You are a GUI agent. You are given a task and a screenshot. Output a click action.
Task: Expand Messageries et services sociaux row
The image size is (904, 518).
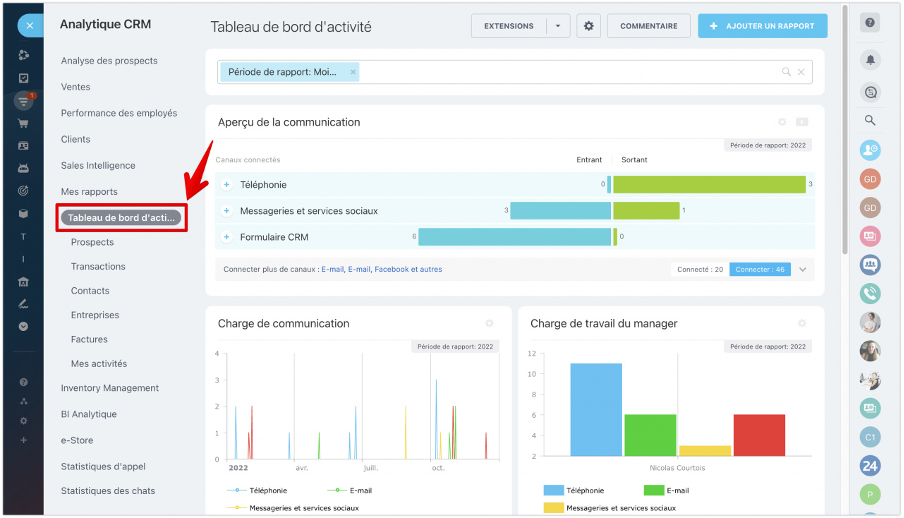point(226,211)
